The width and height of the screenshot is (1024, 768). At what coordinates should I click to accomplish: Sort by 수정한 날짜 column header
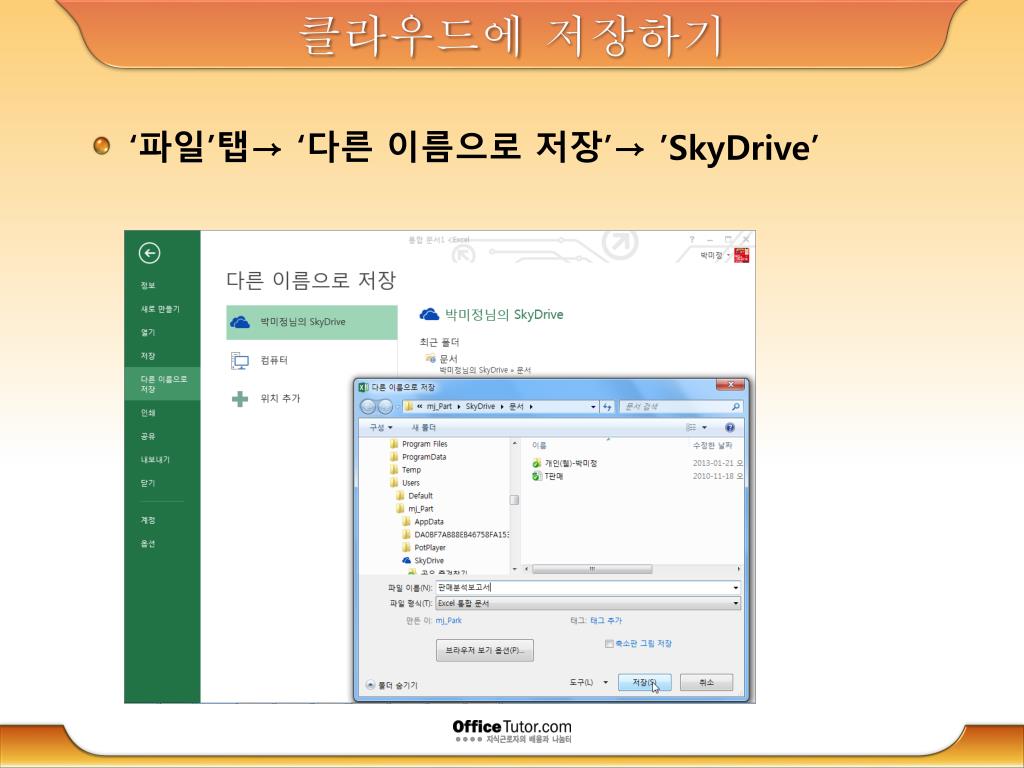pyautogui.click(x=712, y=445)
